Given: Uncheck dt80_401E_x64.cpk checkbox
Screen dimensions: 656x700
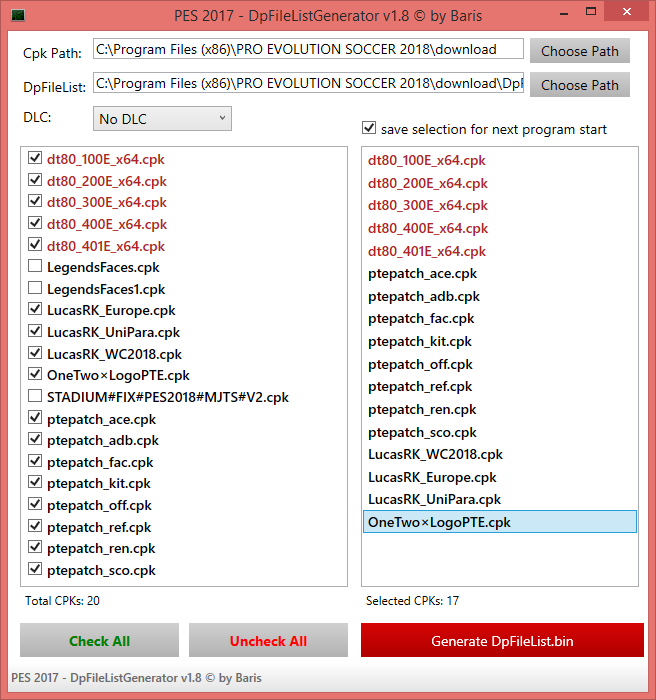Looking at the screenshot, I should coord(35,245).
